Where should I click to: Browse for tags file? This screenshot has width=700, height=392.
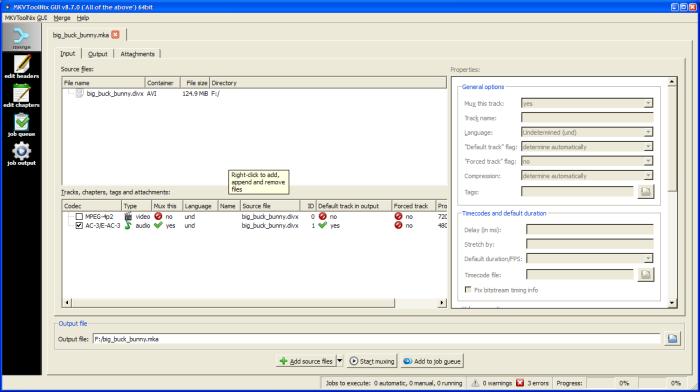(646, 192)
